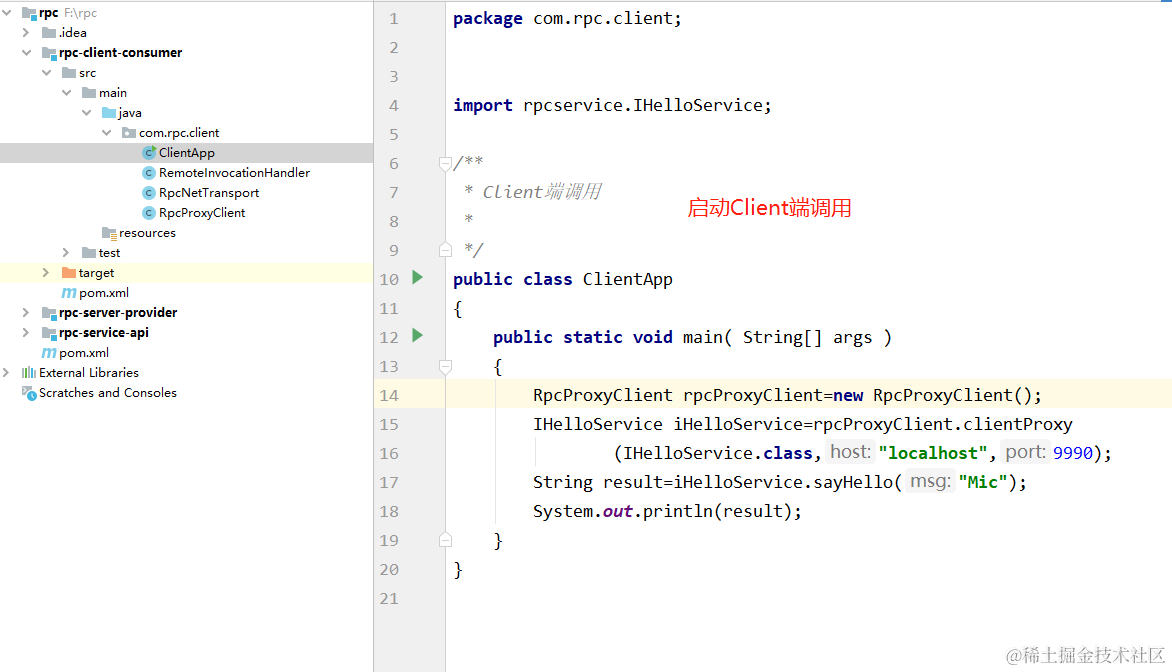Select pom.xml under rpc-client-consumer
The height and width of the screenshot is (672, 1172).
click(x=187, y=293)
